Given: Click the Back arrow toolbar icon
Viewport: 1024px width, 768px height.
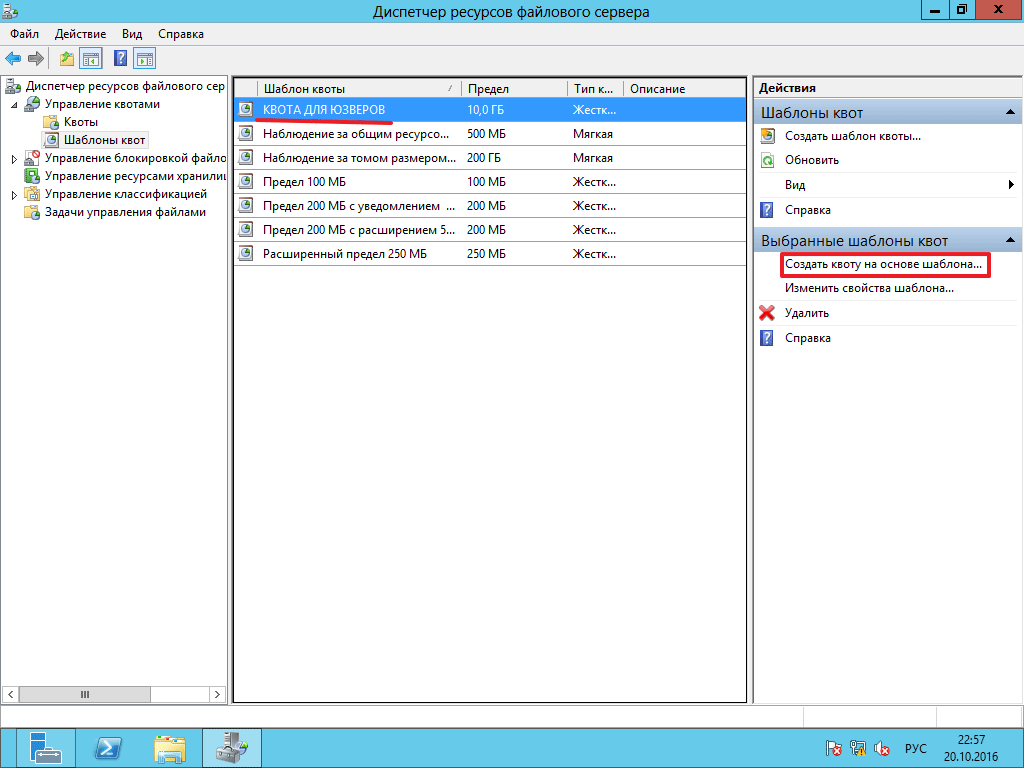Looking at the screenshot, I should point(13,58).
